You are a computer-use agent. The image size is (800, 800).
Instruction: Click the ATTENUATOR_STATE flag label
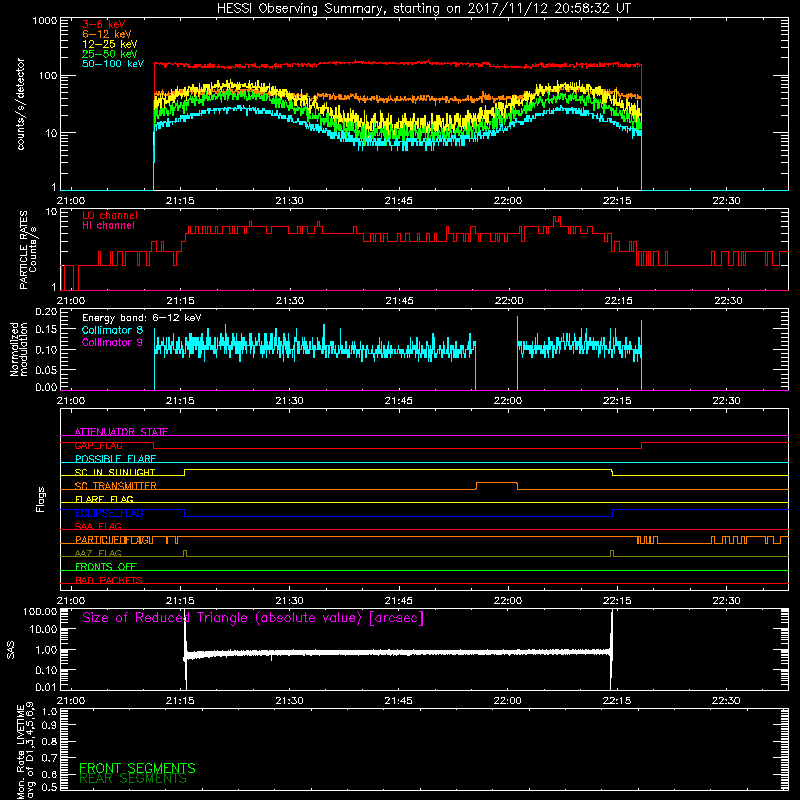coord(121,432)
